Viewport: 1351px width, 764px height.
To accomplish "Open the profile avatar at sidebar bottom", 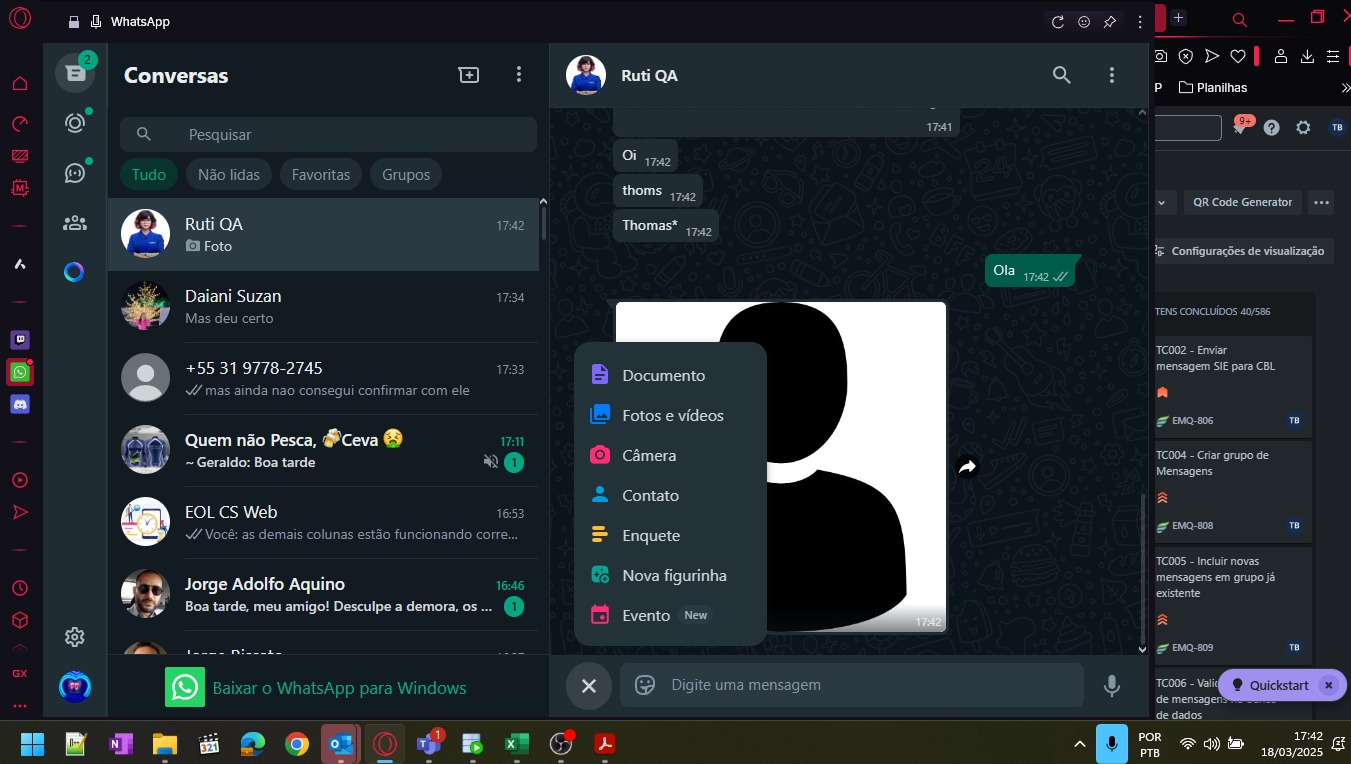I will point(75,687).
